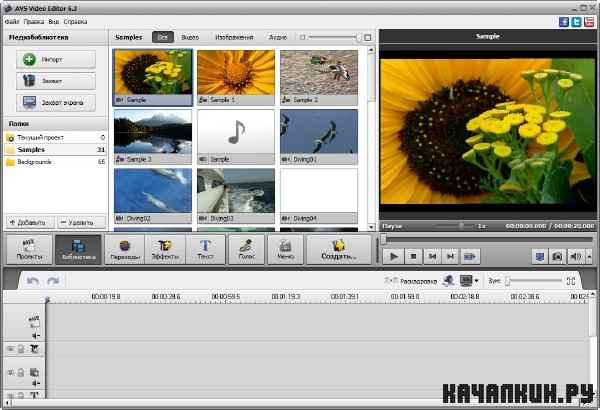Select the Видео filter tab
Screen dimensions: 600x410
point(190,37)
